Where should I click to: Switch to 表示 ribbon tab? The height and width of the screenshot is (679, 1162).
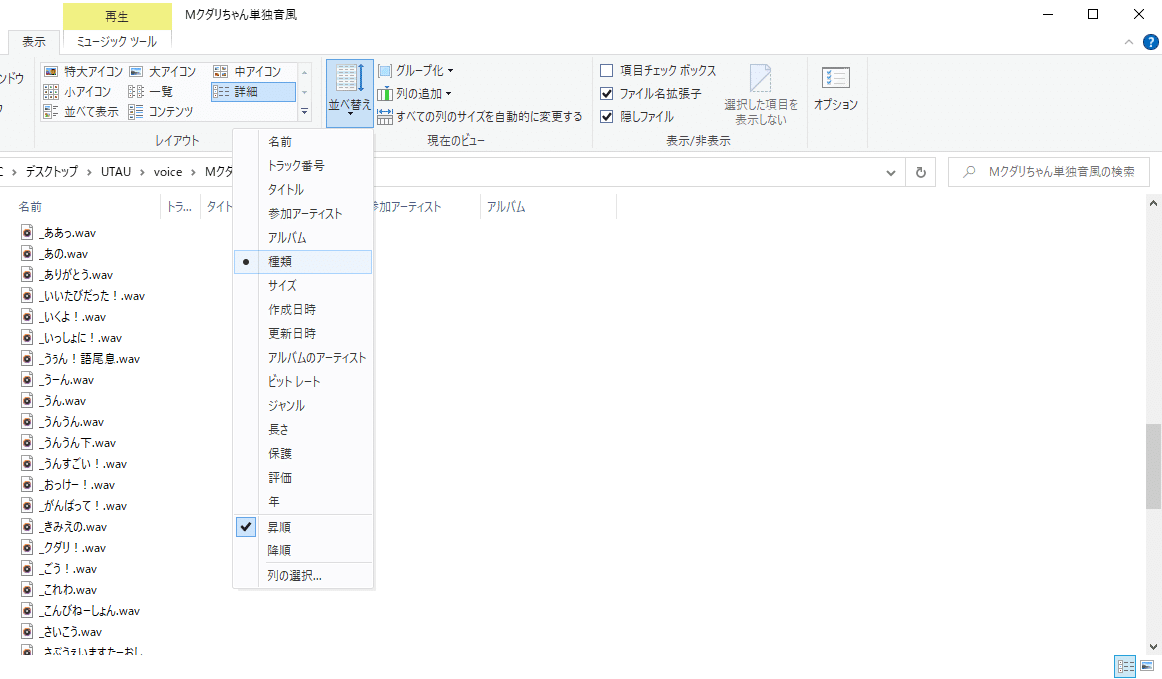(33, 42)
